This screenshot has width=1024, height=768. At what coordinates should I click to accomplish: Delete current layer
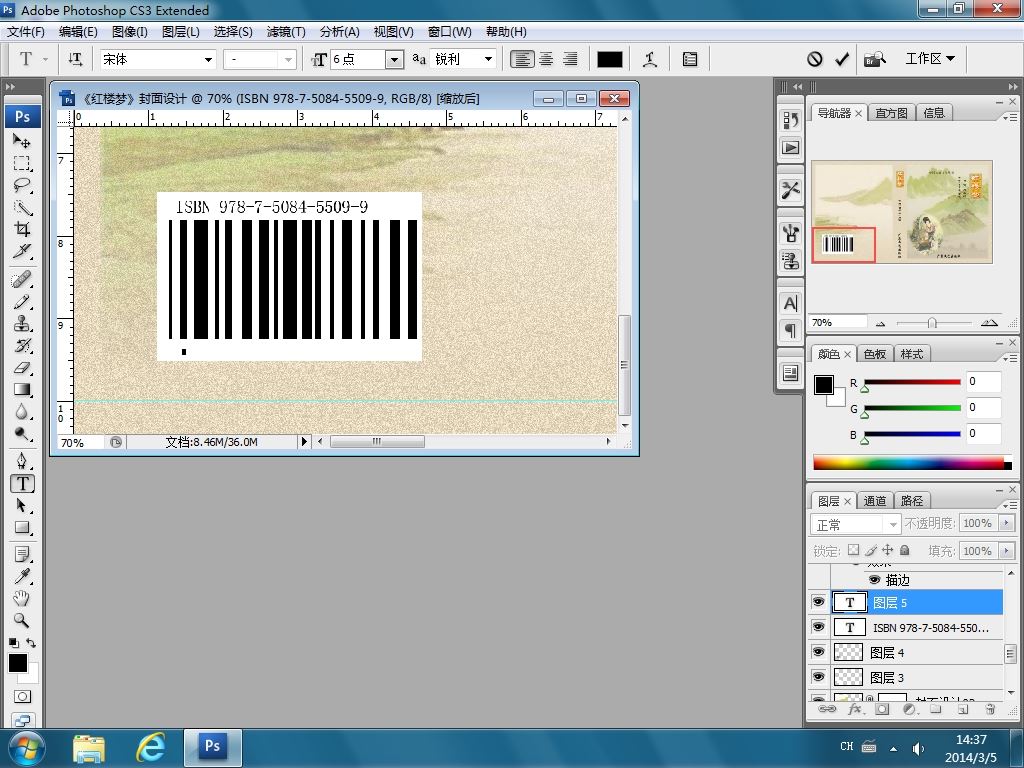(990, 709)
